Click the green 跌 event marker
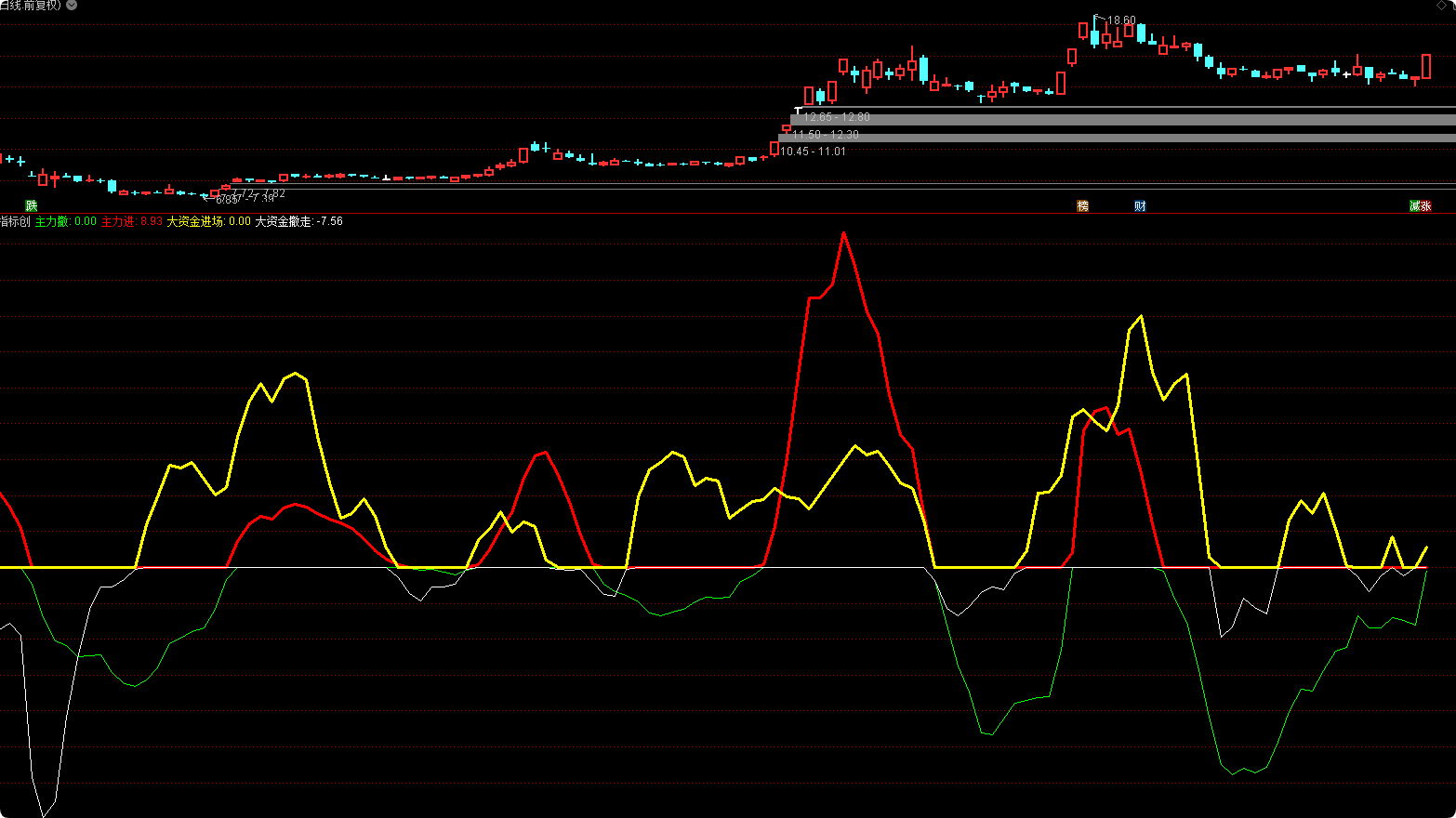This screenshot has width=1456, height=818. (x=31, y=205)
